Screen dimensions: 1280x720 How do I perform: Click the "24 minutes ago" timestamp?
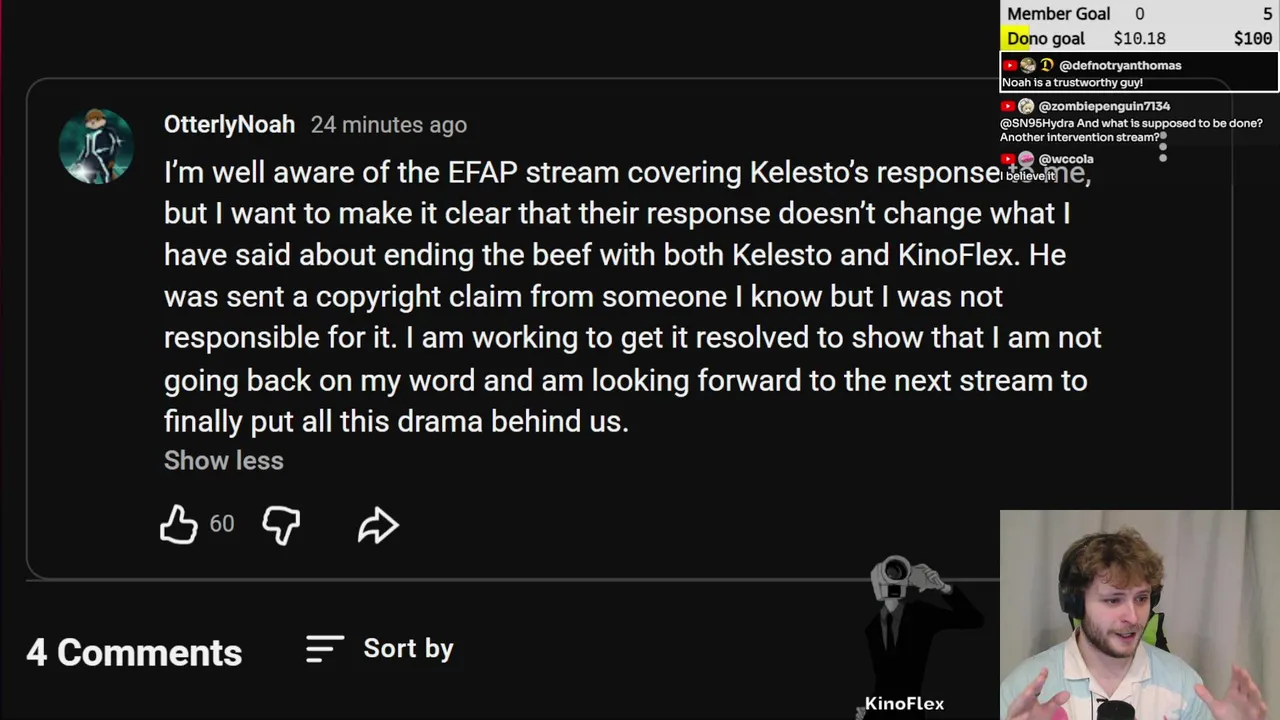pyautogui.click(x=388, y=125)
